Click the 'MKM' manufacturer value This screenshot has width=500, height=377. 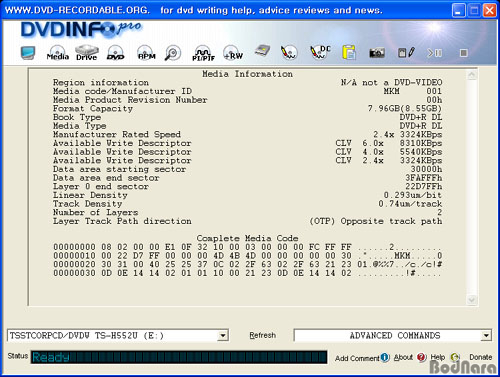[391, 91]
